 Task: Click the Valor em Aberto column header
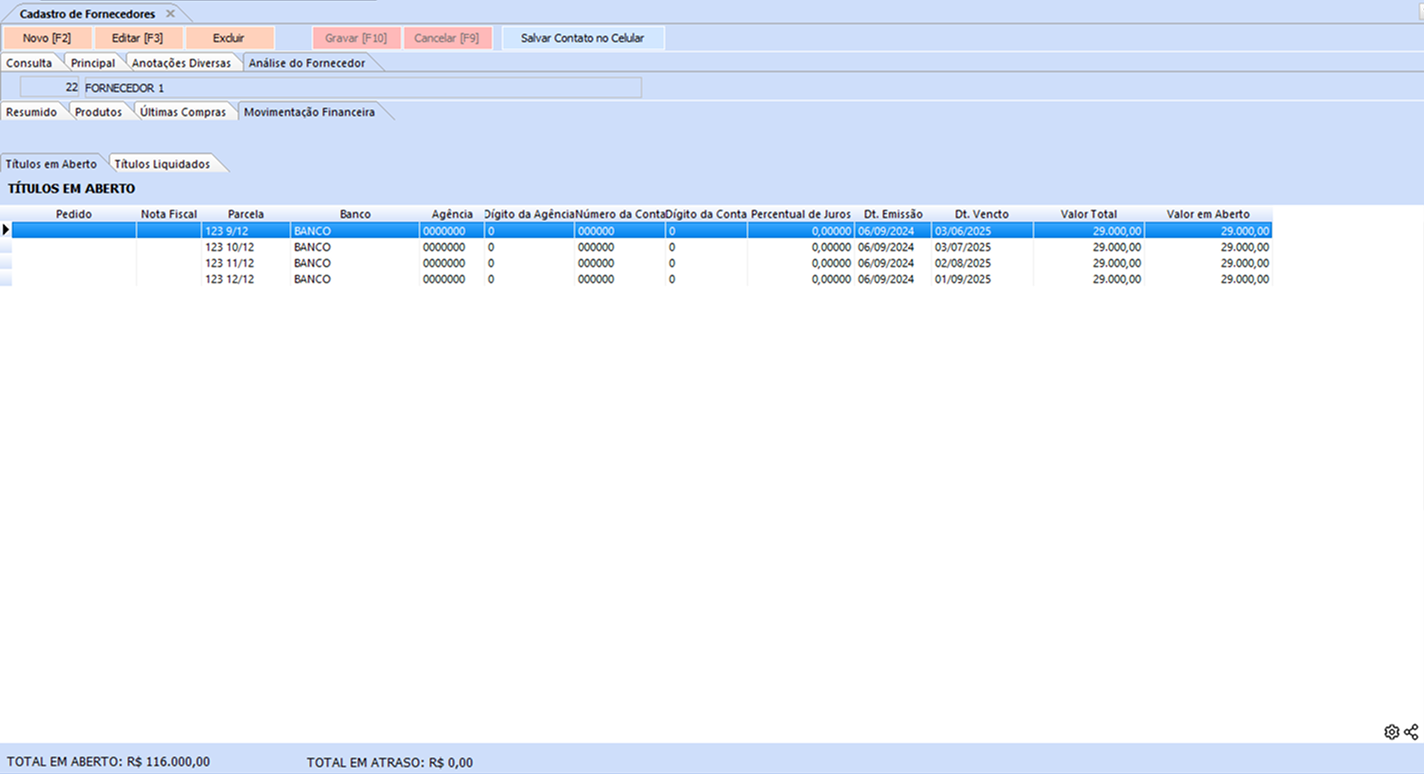point(1208,214)
